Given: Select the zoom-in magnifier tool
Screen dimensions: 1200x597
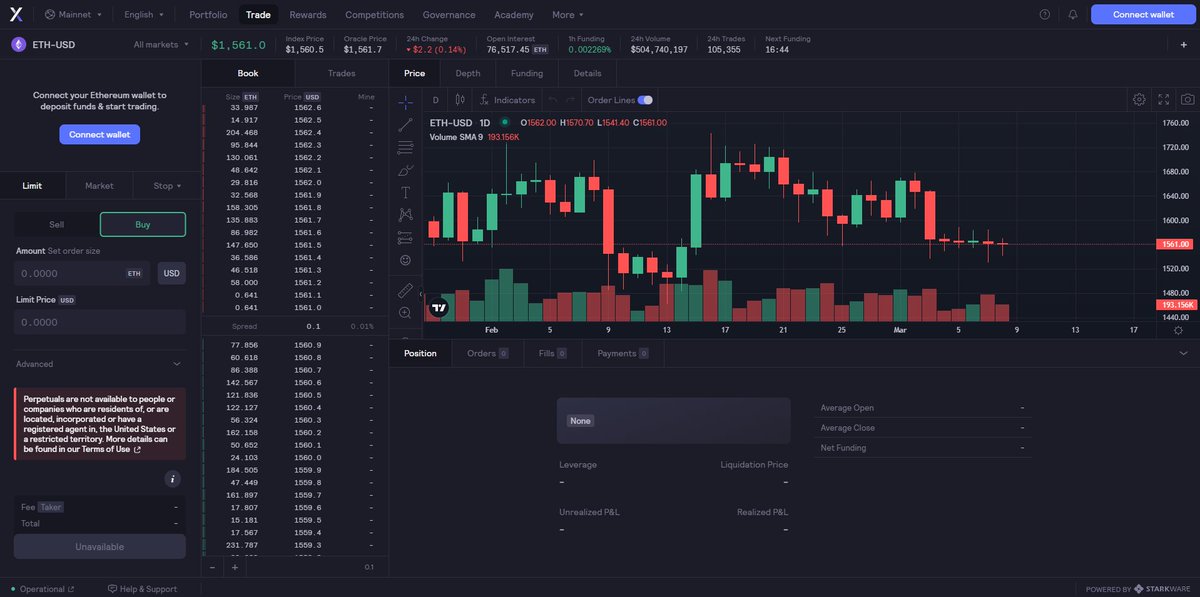Looking at the screenshot, I should pos(405,313).
